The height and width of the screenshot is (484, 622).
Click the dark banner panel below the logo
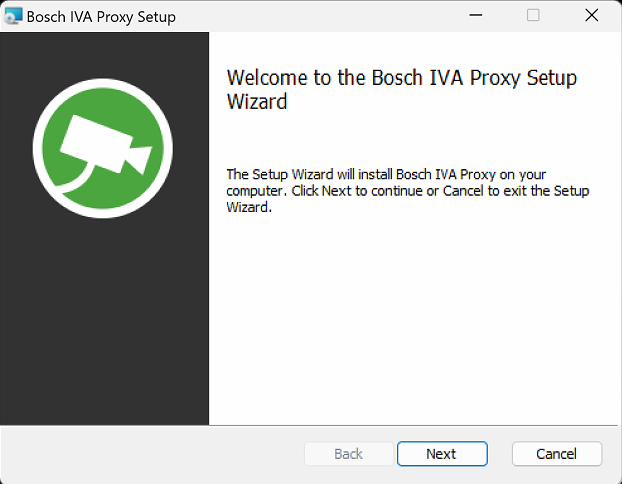[104, 320]
